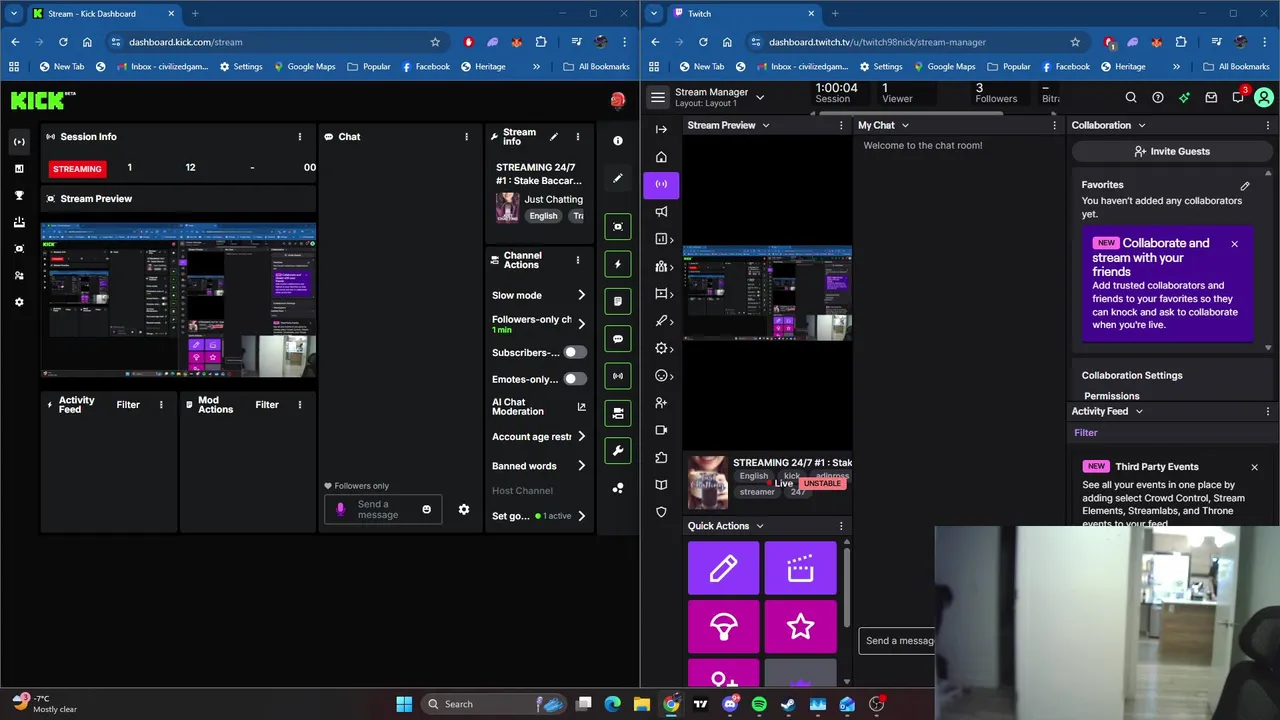The width and height of the screenshot is (1280, 720).
Task: Open emoji picker in Kick chat box
Action: pos(426,509)
